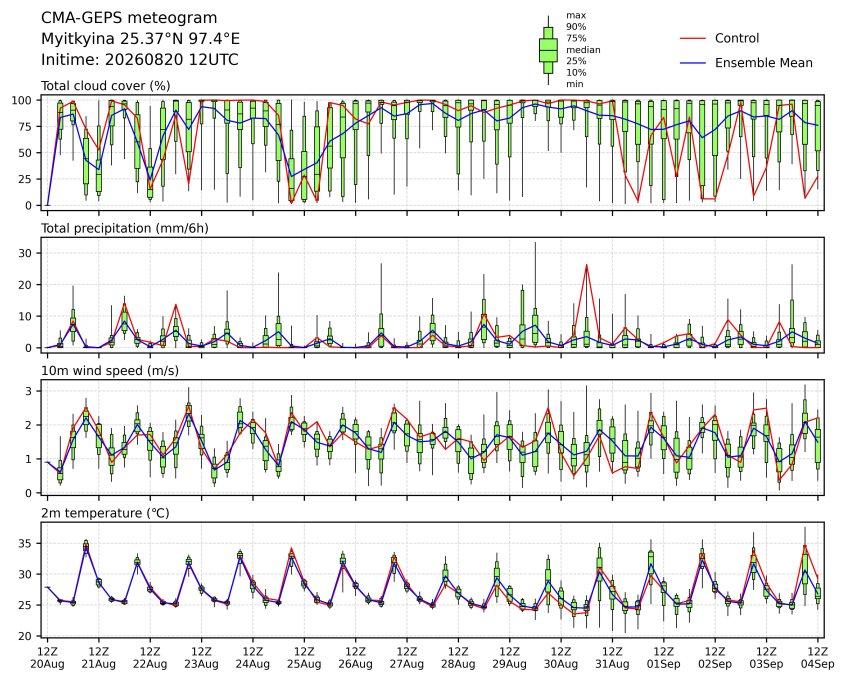Click the 12Z 04Sep time axis label
Image resolution: width=846 pixels, height=681 pixels.
pos(818,657)
